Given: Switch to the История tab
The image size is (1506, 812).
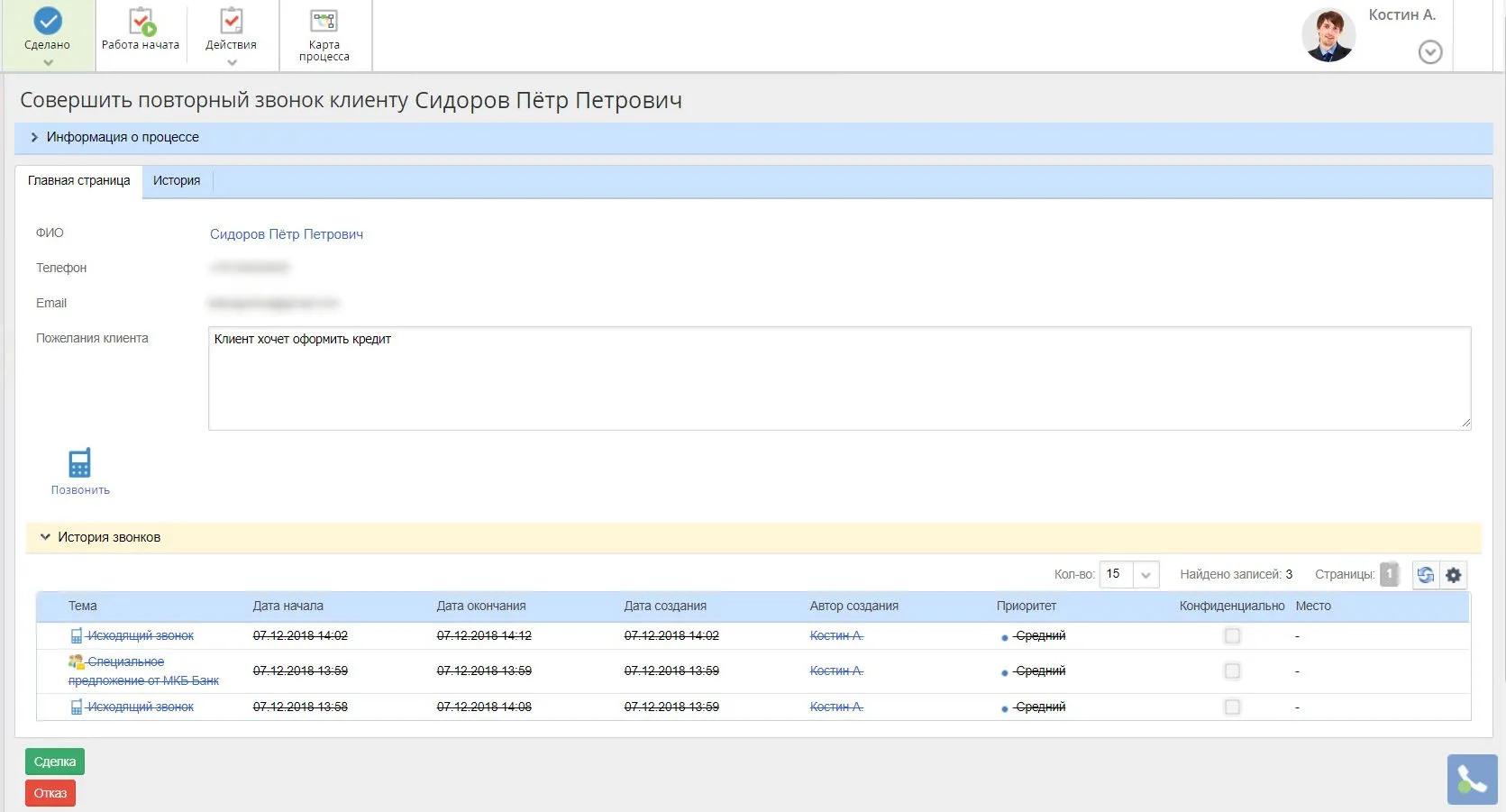Looking at the screenshot, I should (177, 181).
